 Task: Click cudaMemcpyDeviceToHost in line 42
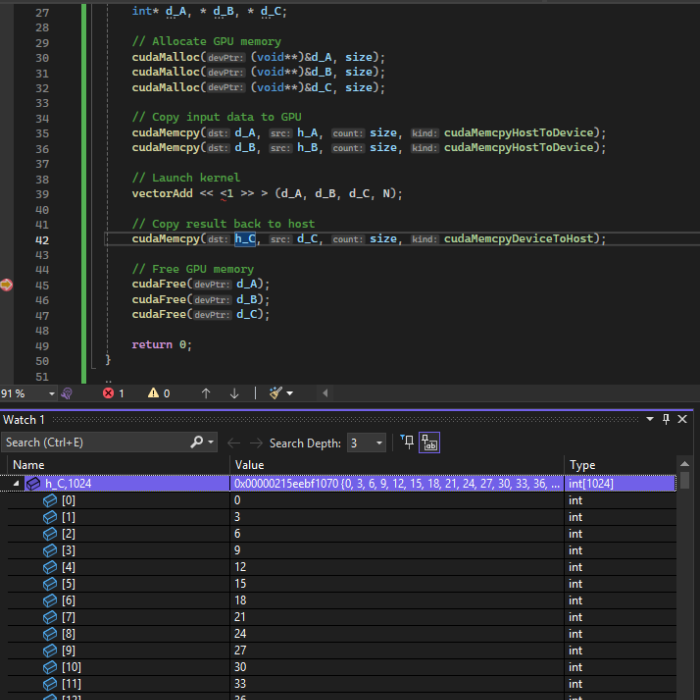[518, 238]
